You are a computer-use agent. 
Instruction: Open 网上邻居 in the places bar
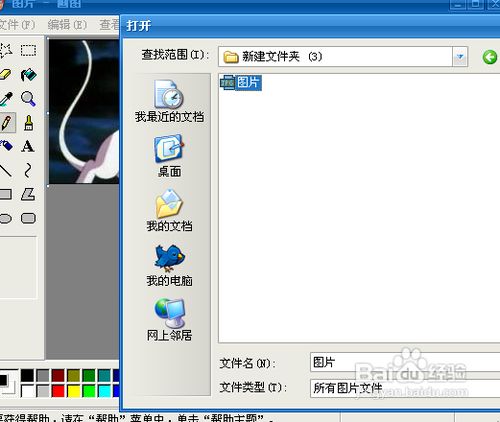point(169,319)
